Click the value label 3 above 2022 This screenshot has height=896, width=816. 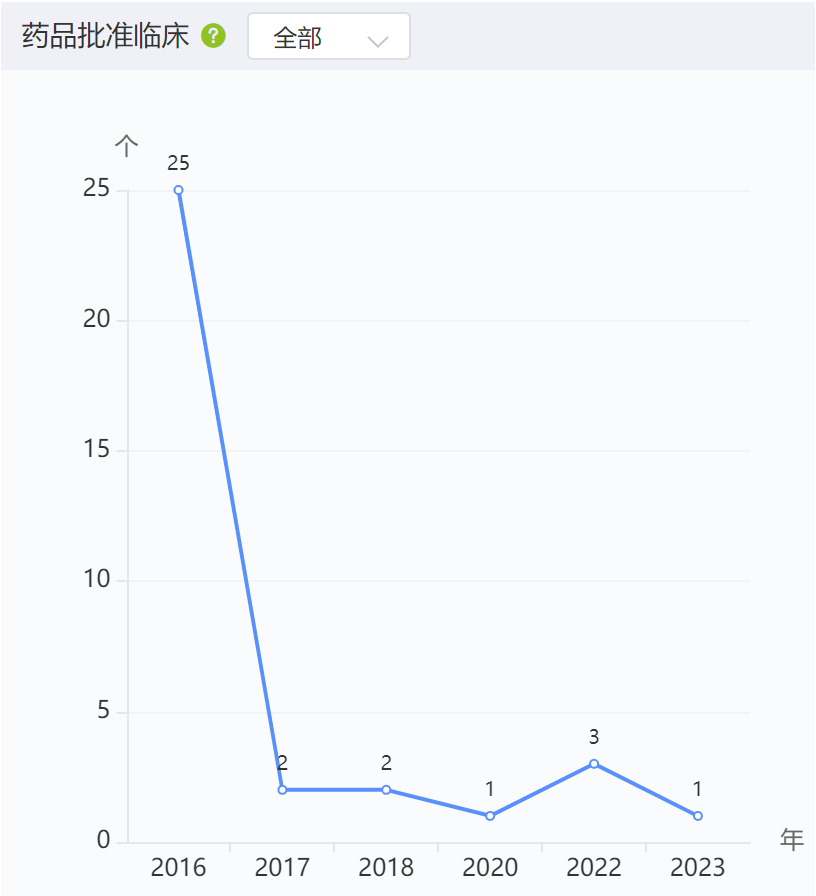594,737
